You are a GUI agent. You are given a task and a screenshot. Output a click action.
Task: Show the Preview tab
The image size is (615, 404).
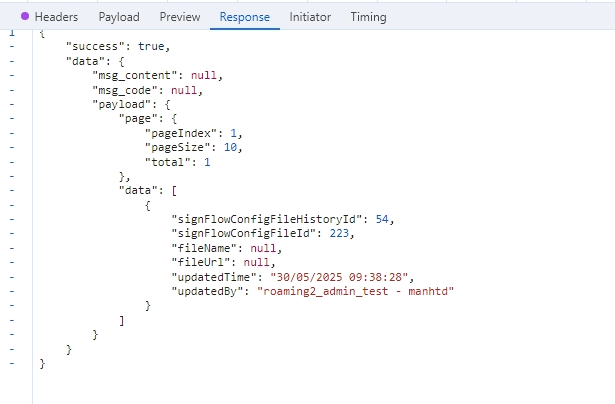(180, 17)
